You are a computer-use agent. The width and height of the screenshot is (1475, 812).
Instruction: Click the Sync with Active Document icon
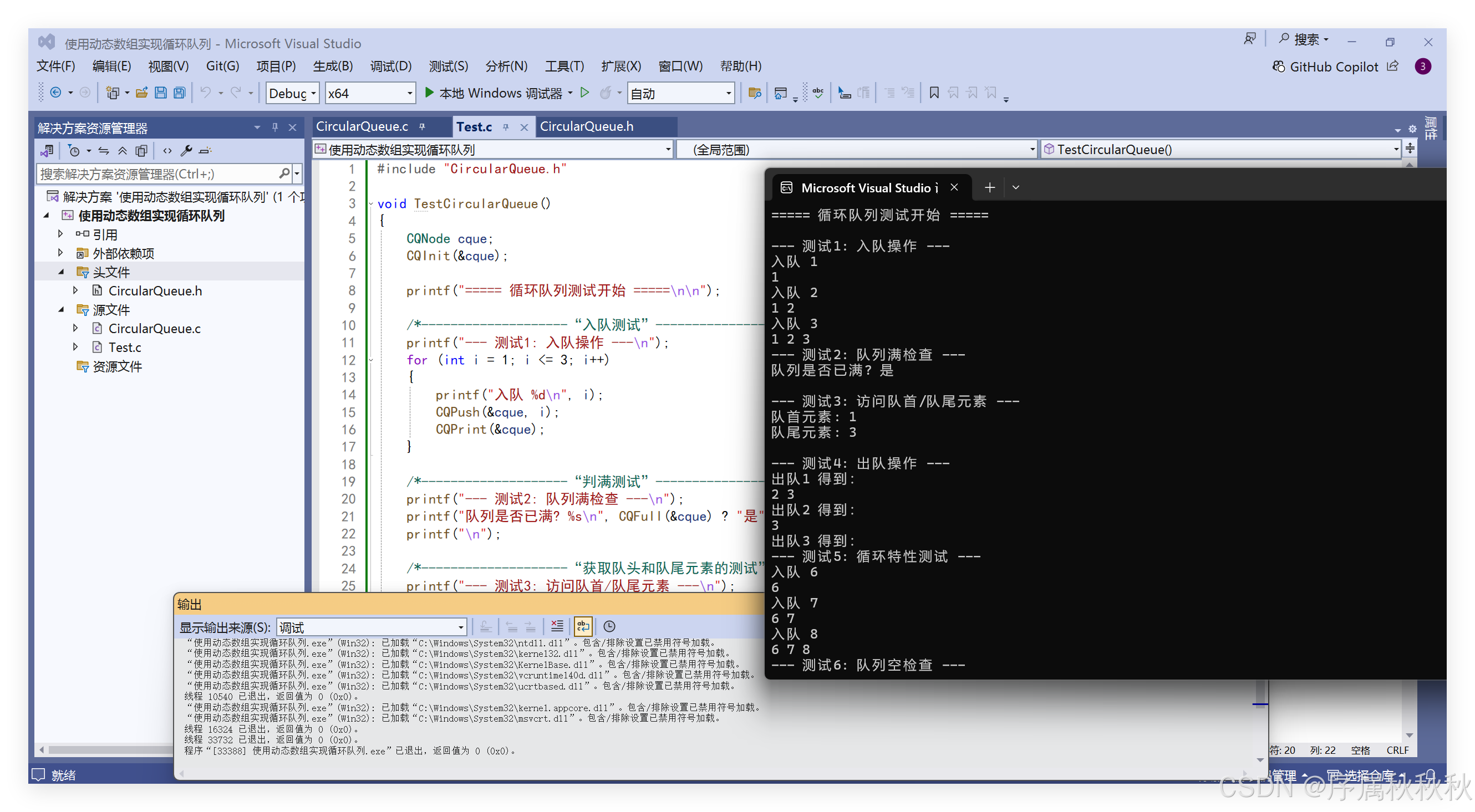point(104,151)
